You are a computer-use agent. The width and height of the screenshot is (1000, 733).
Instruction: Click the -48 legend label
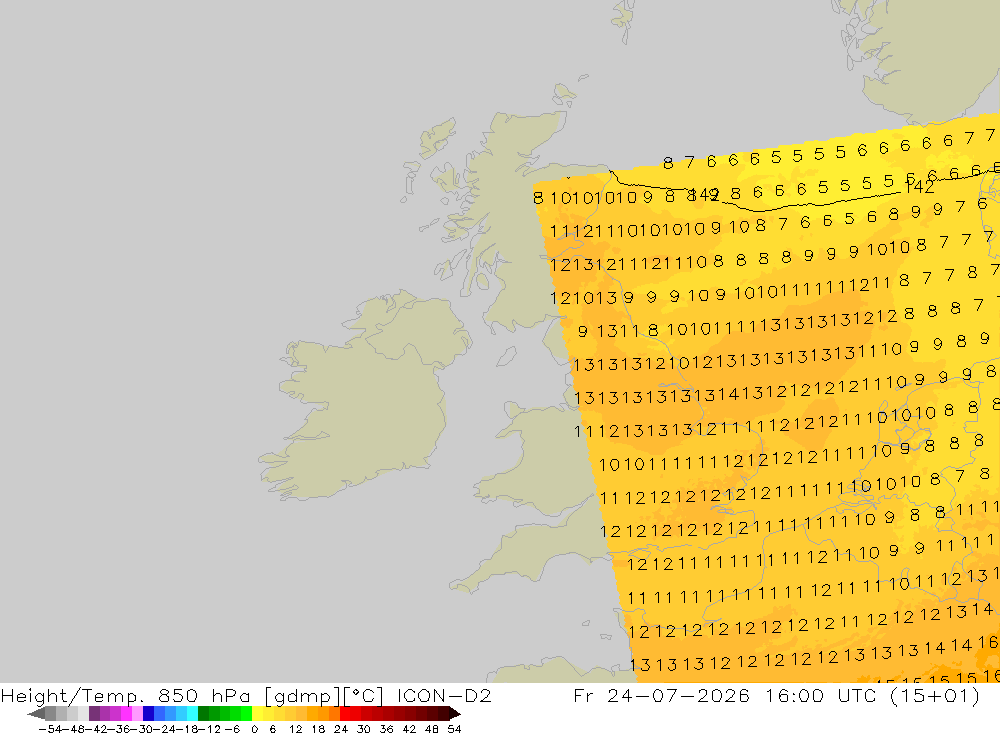click(x=73, y=729)
